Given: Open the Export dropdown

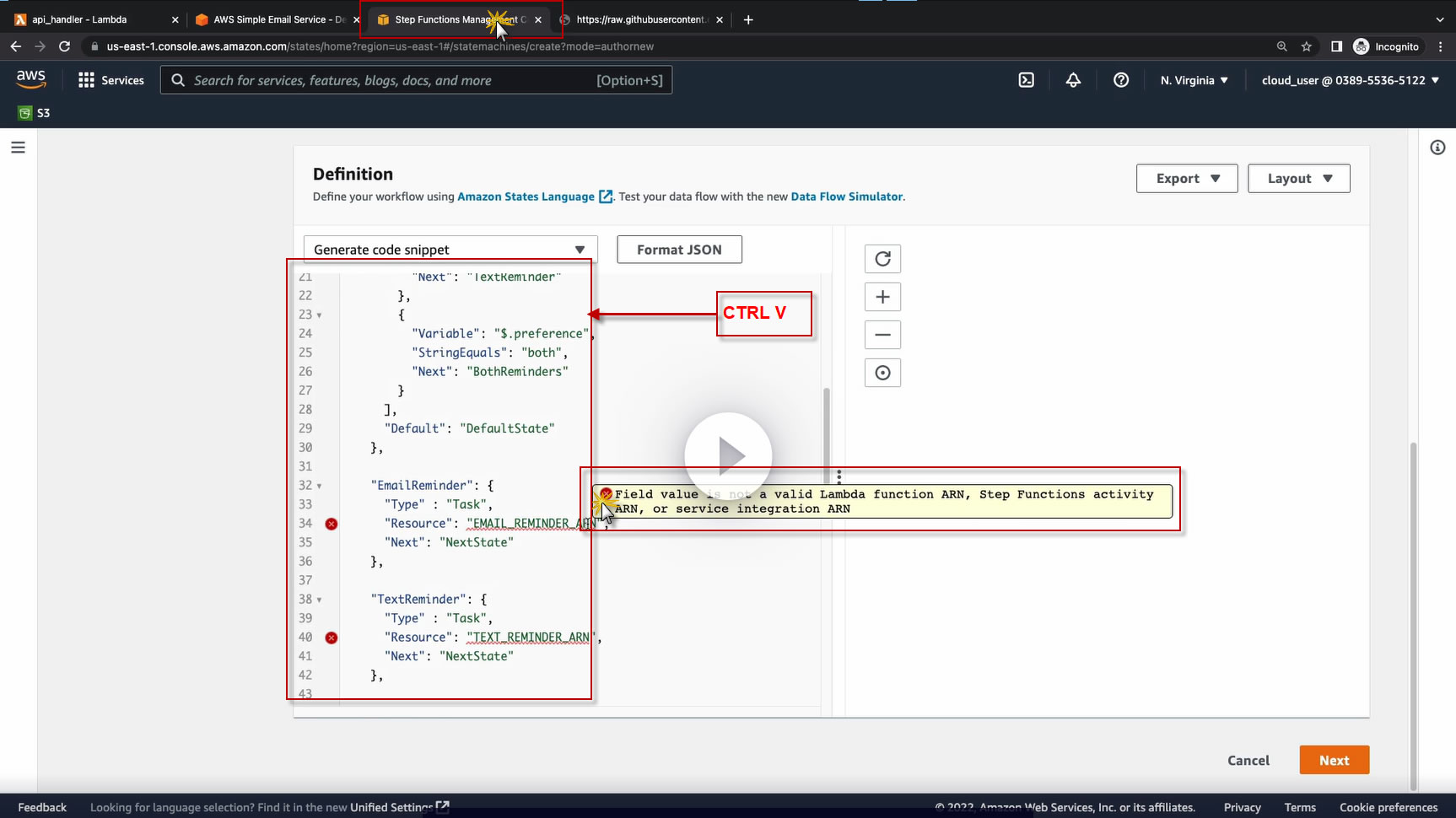Looking at the screenshot, I should click(1187, 179).
